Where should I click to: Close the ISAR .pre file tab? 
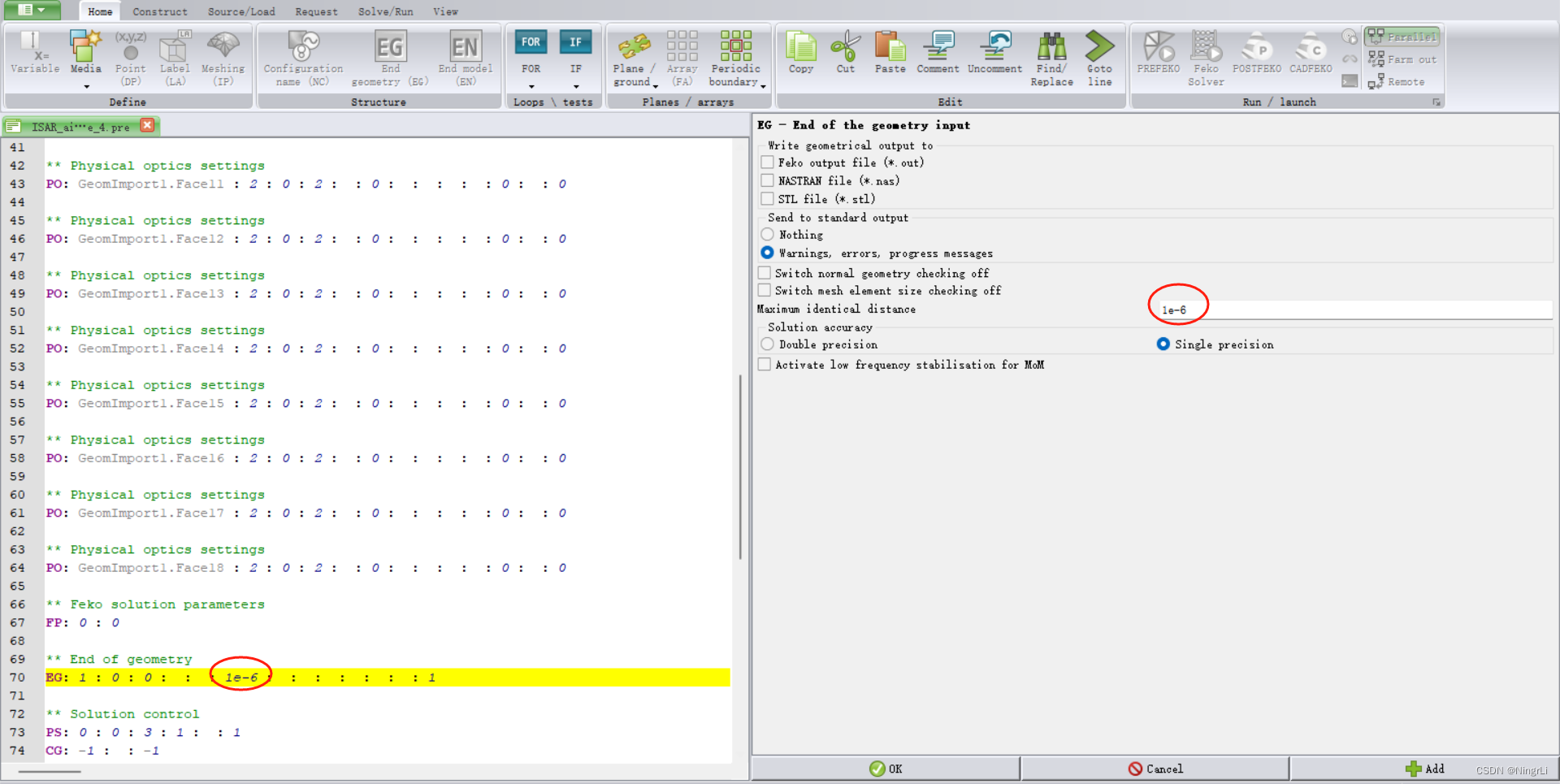(x=147, y=125)
